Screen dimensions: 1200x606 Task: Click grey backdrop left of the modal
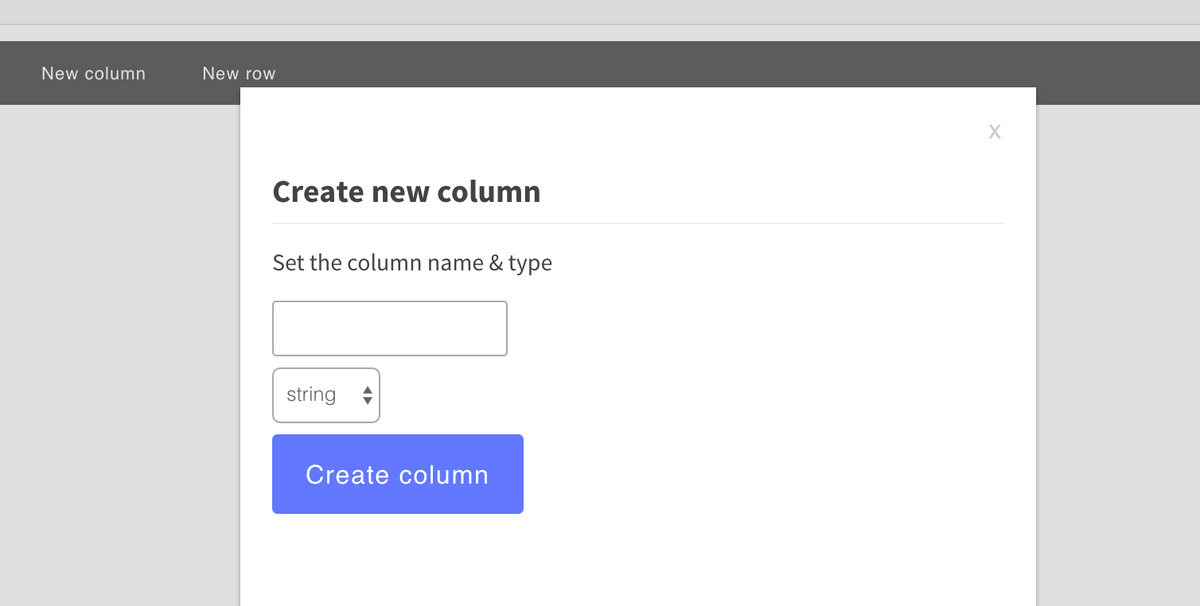pyautogui.click(x=120, y=350)
